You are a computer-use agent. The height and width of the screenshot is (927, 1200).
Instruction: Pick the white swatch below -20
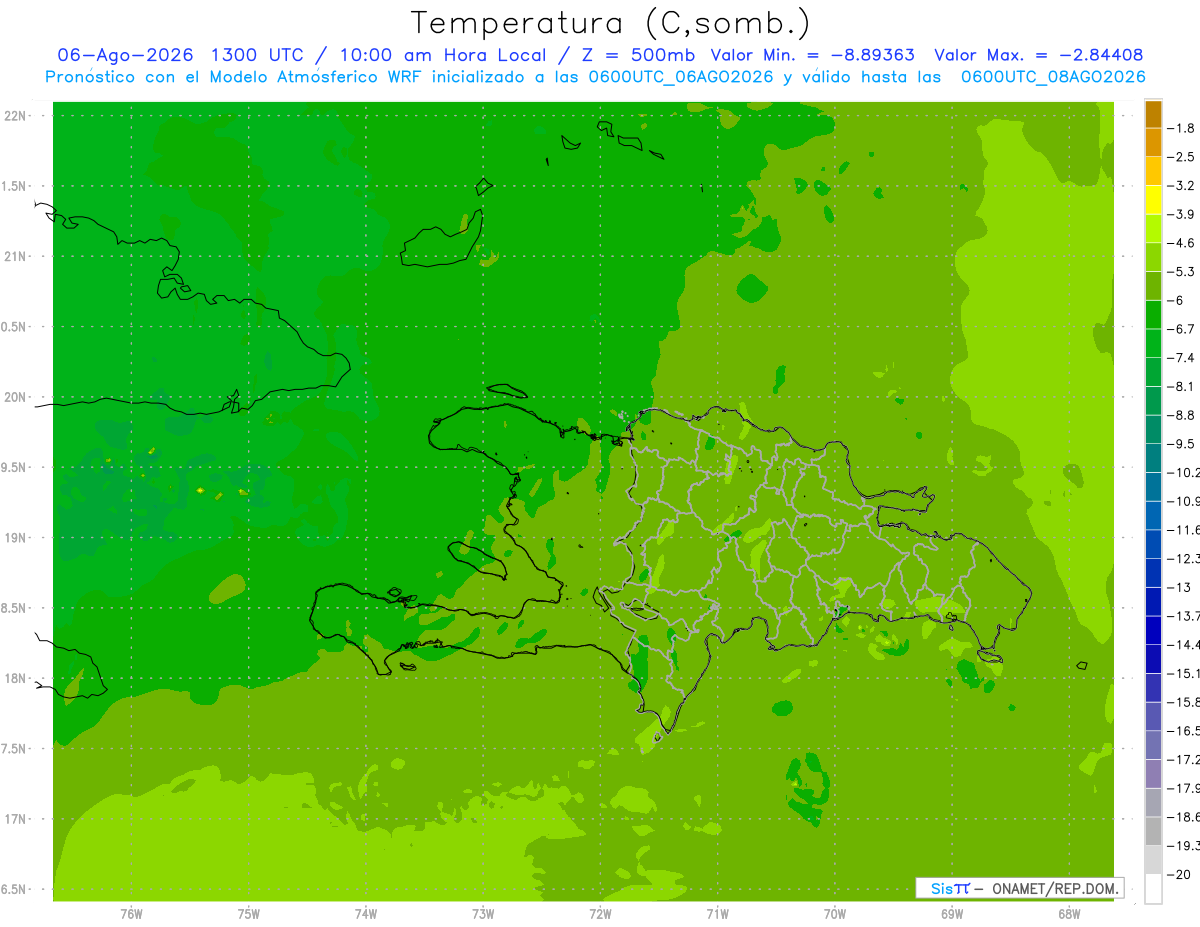pos(1153,889)
